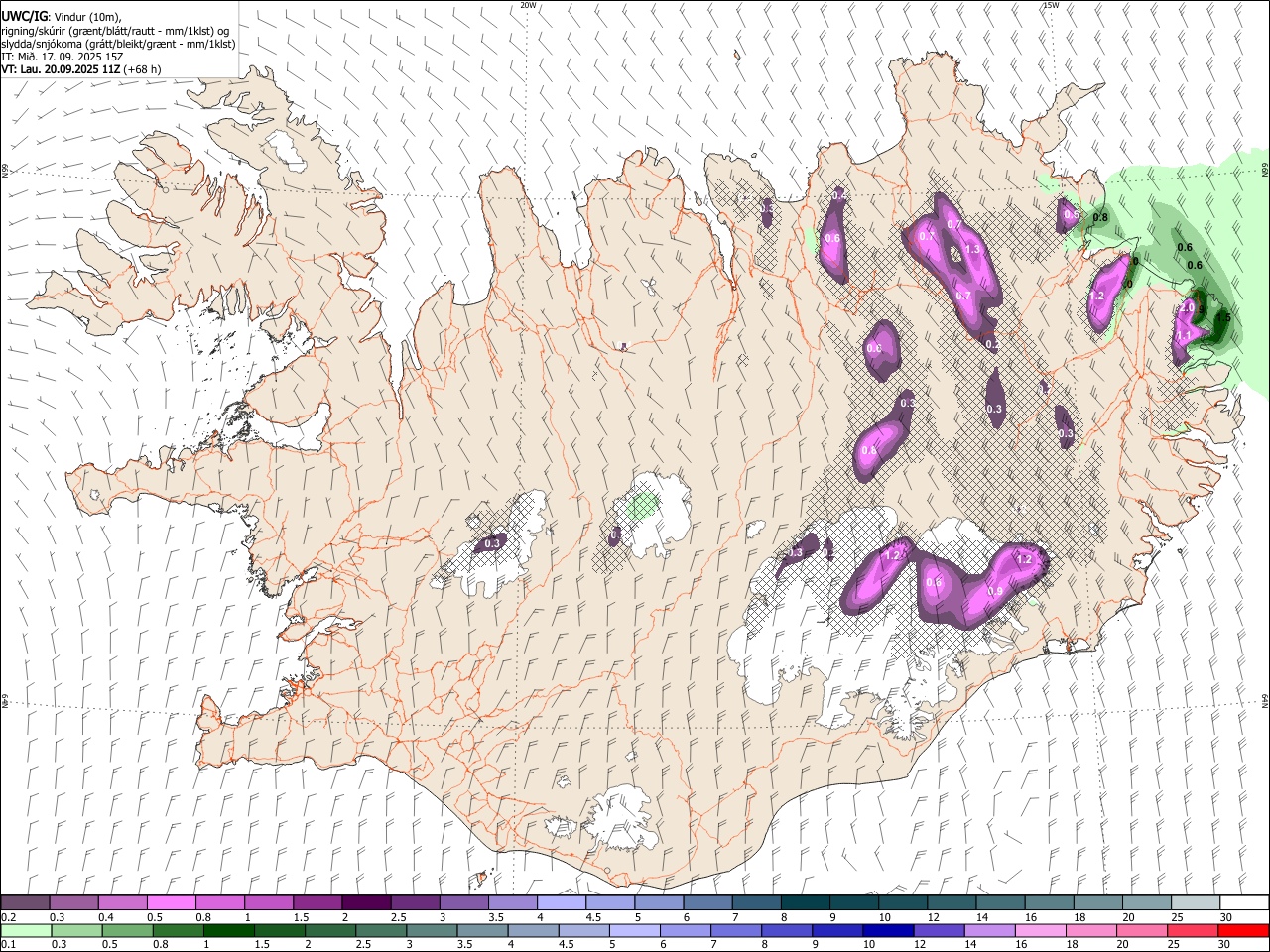
Task: Click the 'rigning/skúrir' legend description line
Action: coord(115,31)
